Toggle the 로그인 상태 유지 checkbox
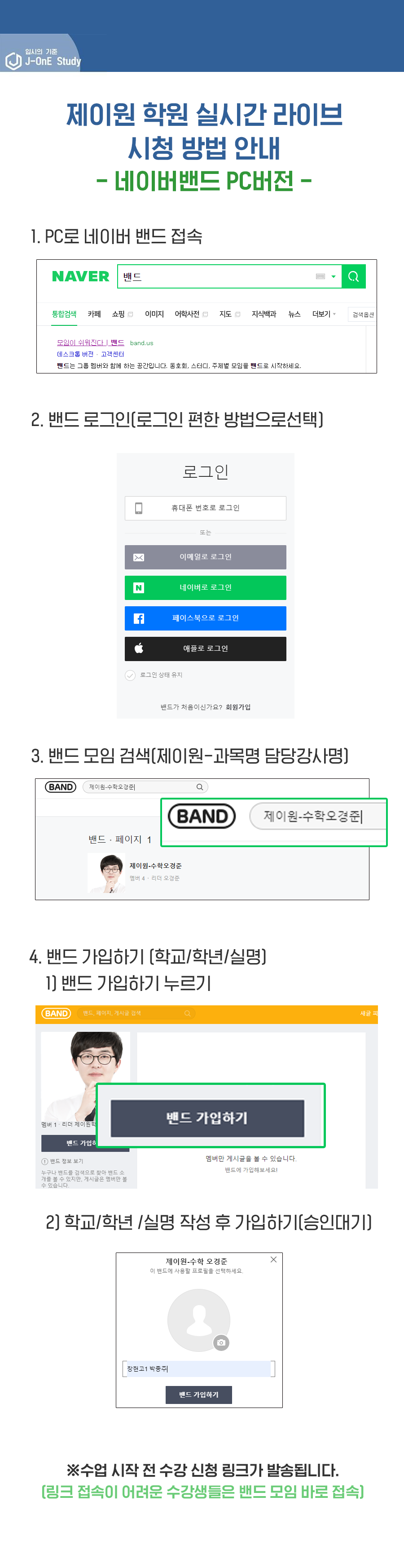The width and height of the screenshot is (404, 1568). click(130, 675)
